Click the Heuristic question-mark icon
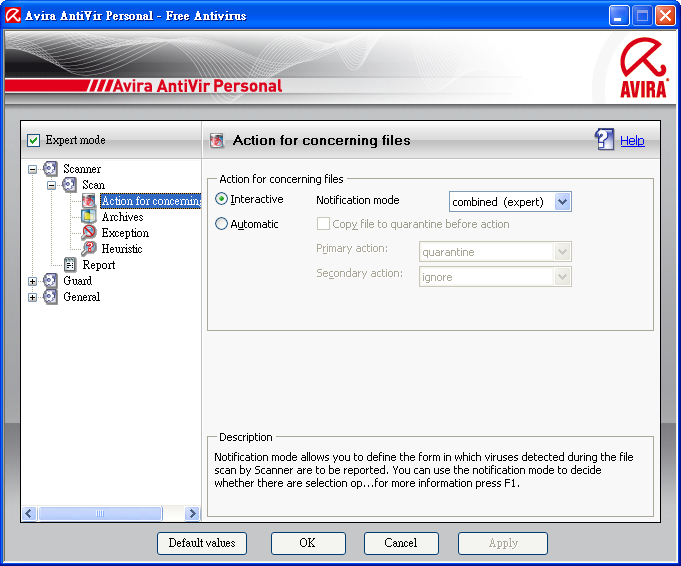 89,248
